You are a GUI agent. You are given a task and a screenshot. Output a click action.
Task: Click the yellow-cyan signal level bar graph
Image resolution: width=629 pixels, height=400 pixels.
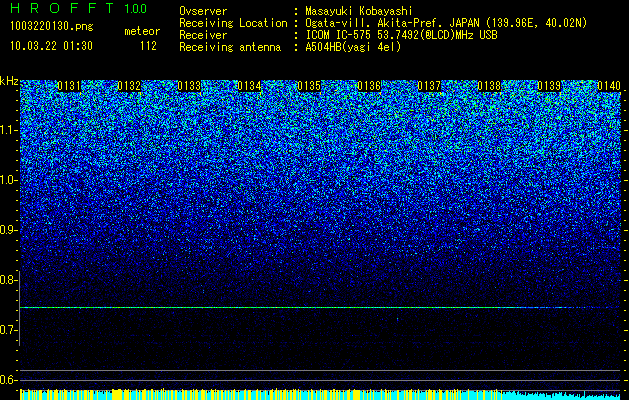[320, 394]
